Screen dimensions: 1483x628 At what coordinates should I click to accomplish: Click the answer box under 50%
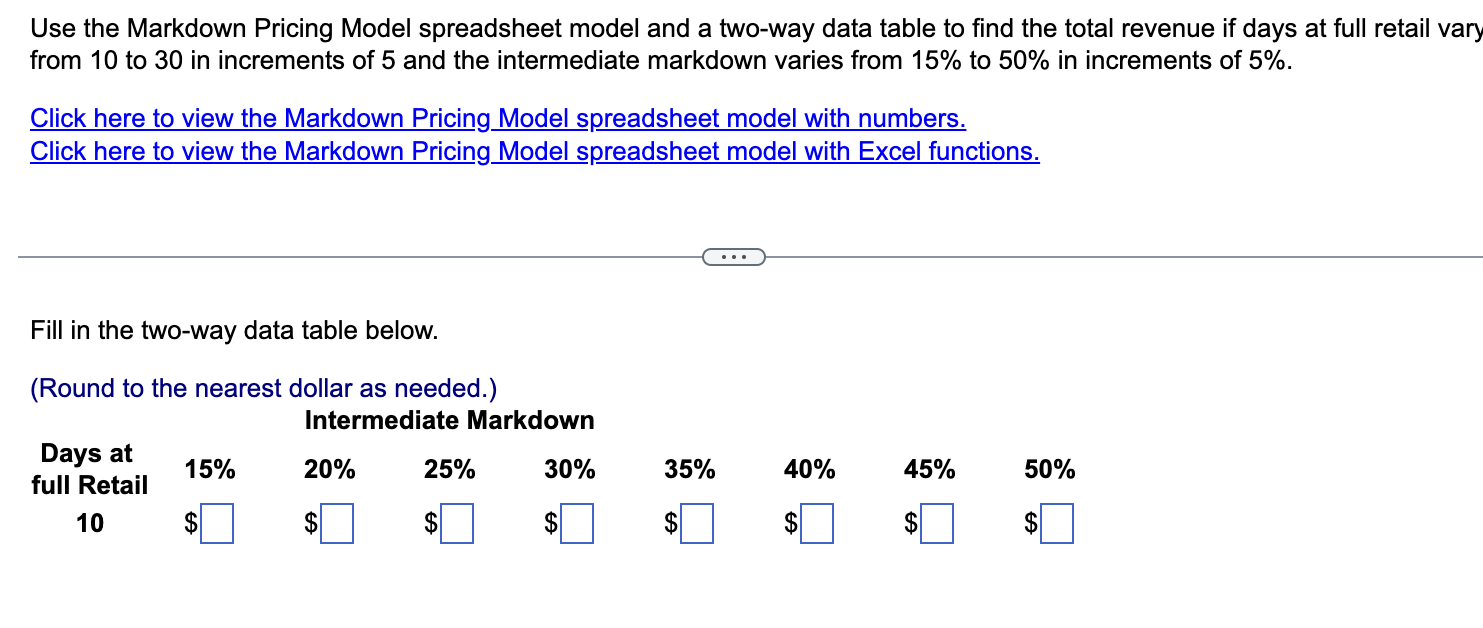1057,522
